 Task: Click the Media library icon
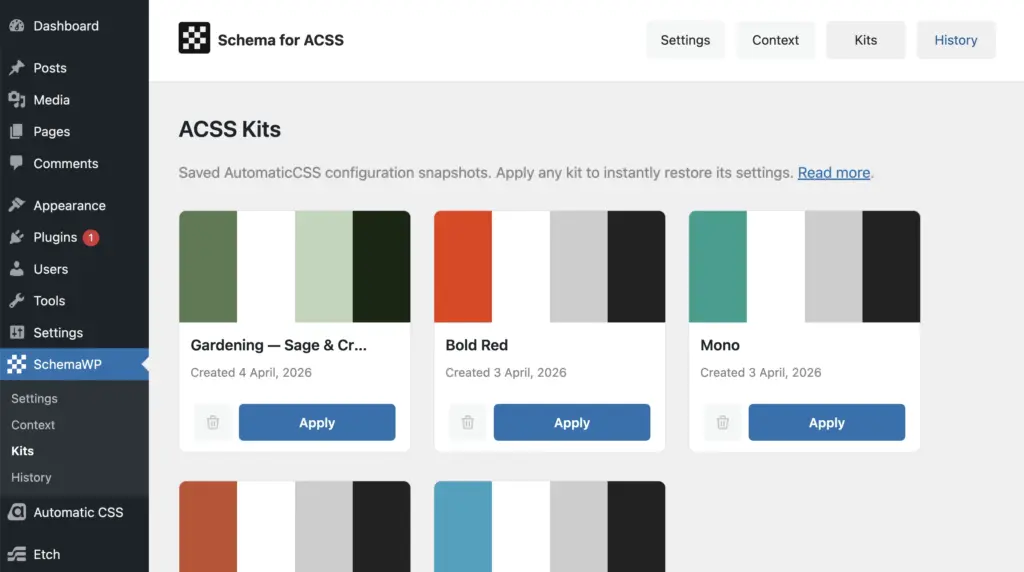point(17,100)
